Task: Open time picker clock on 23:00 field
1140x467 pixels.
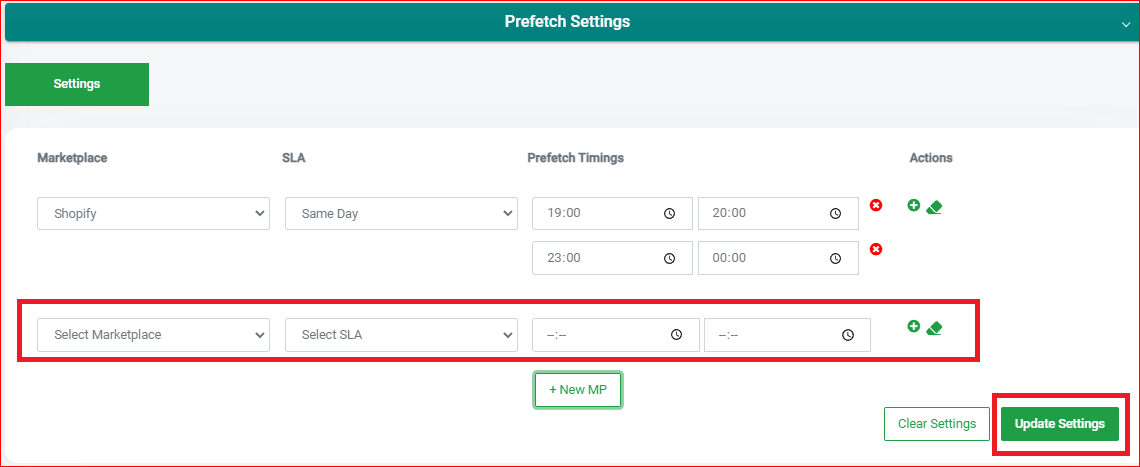Action: (670, 258)
